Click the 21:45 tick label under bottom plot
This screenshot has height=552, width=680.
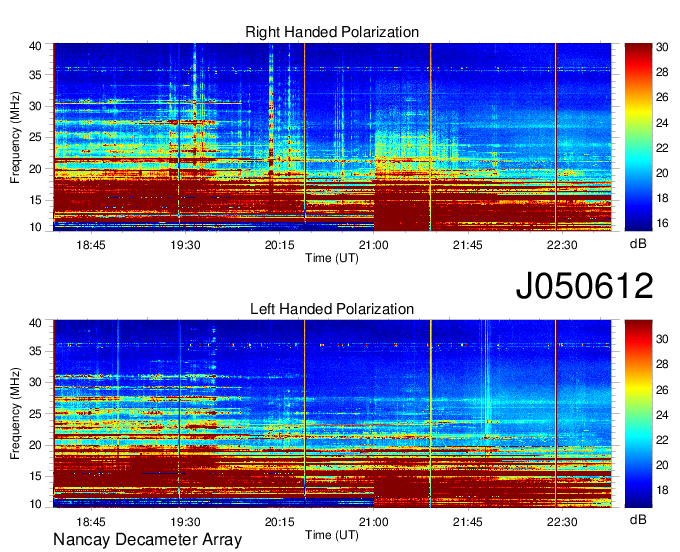[x=468, y=522]
